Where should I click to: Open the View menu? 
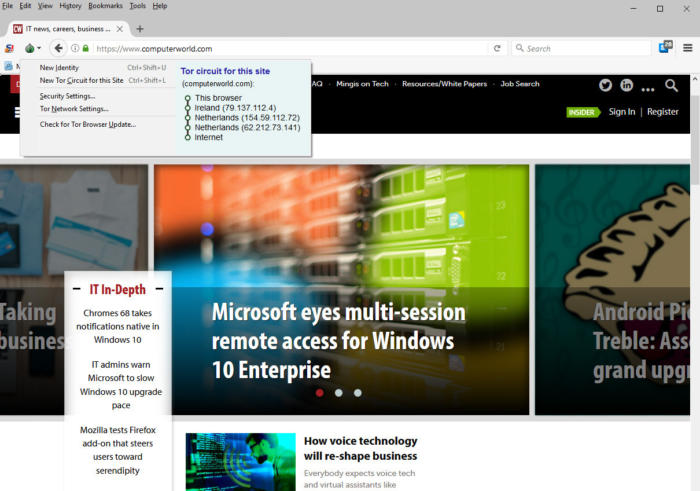coord(45,6)
